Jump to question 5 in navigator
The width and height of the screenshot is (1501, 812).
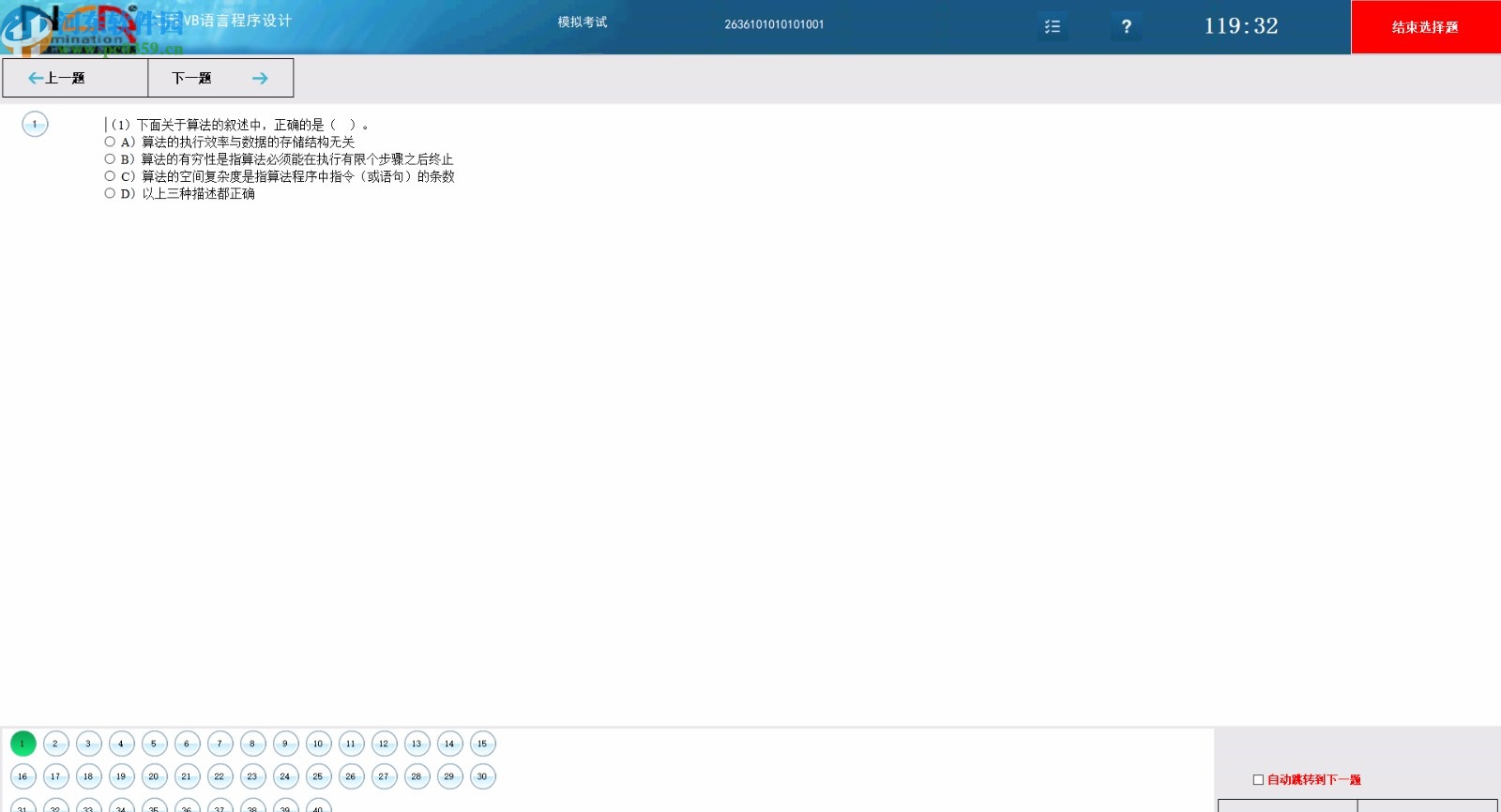coord(154,744)
